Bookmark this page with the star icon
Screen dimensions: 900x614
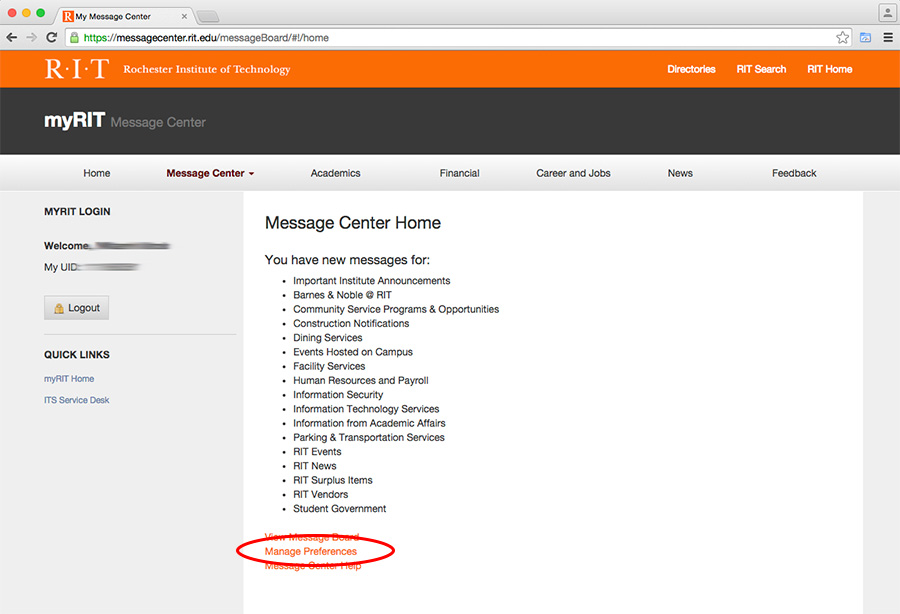(842, 38)
